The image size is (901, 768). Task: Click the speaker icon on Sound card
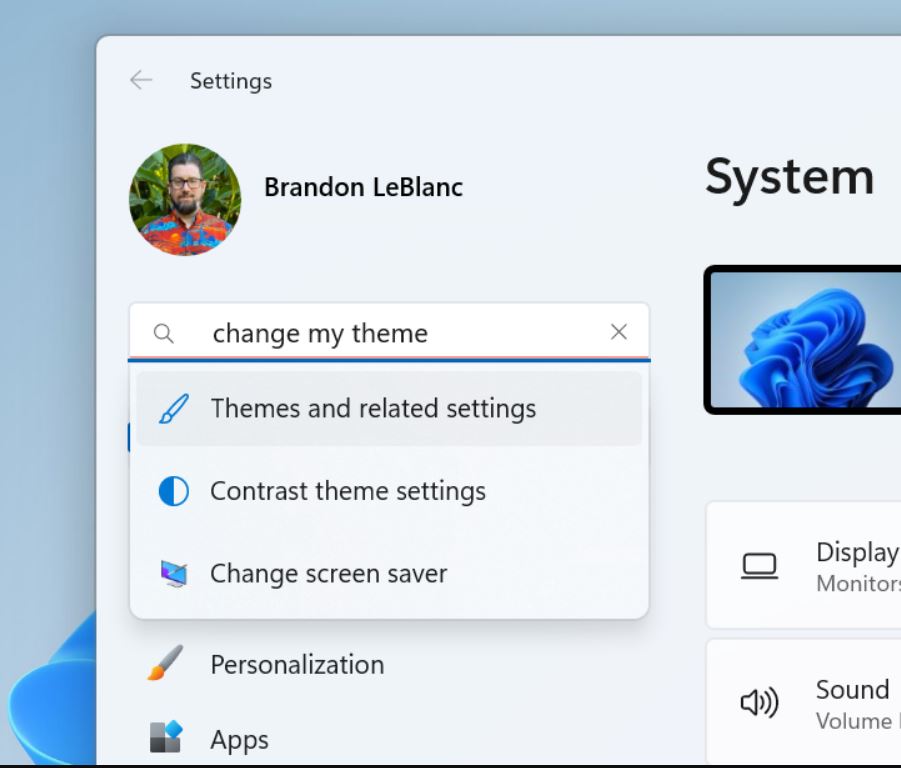point(759,704)
